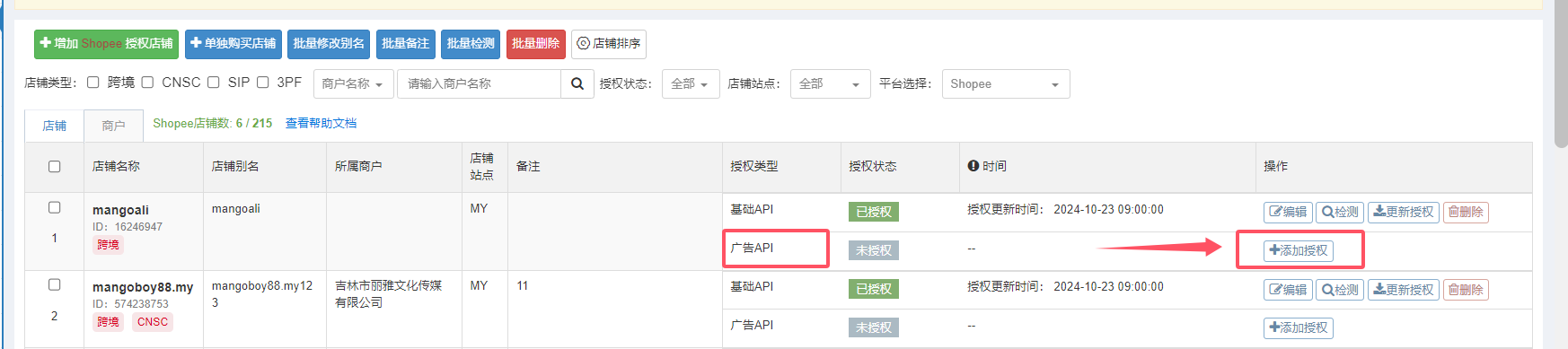Viewport: 1568px width, 349px height.
Task: Click the time column info icon
Action: tap(973, 166)
